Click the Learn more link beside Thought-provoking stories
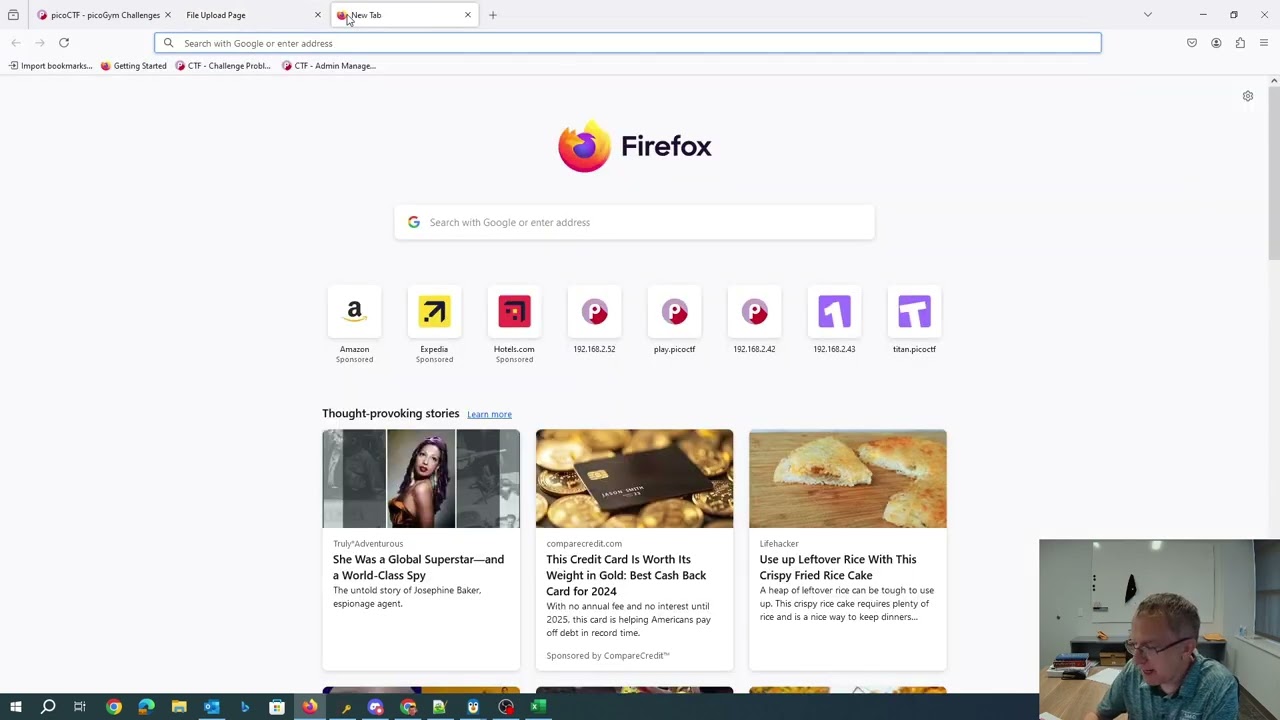 (x=489, y=414)
